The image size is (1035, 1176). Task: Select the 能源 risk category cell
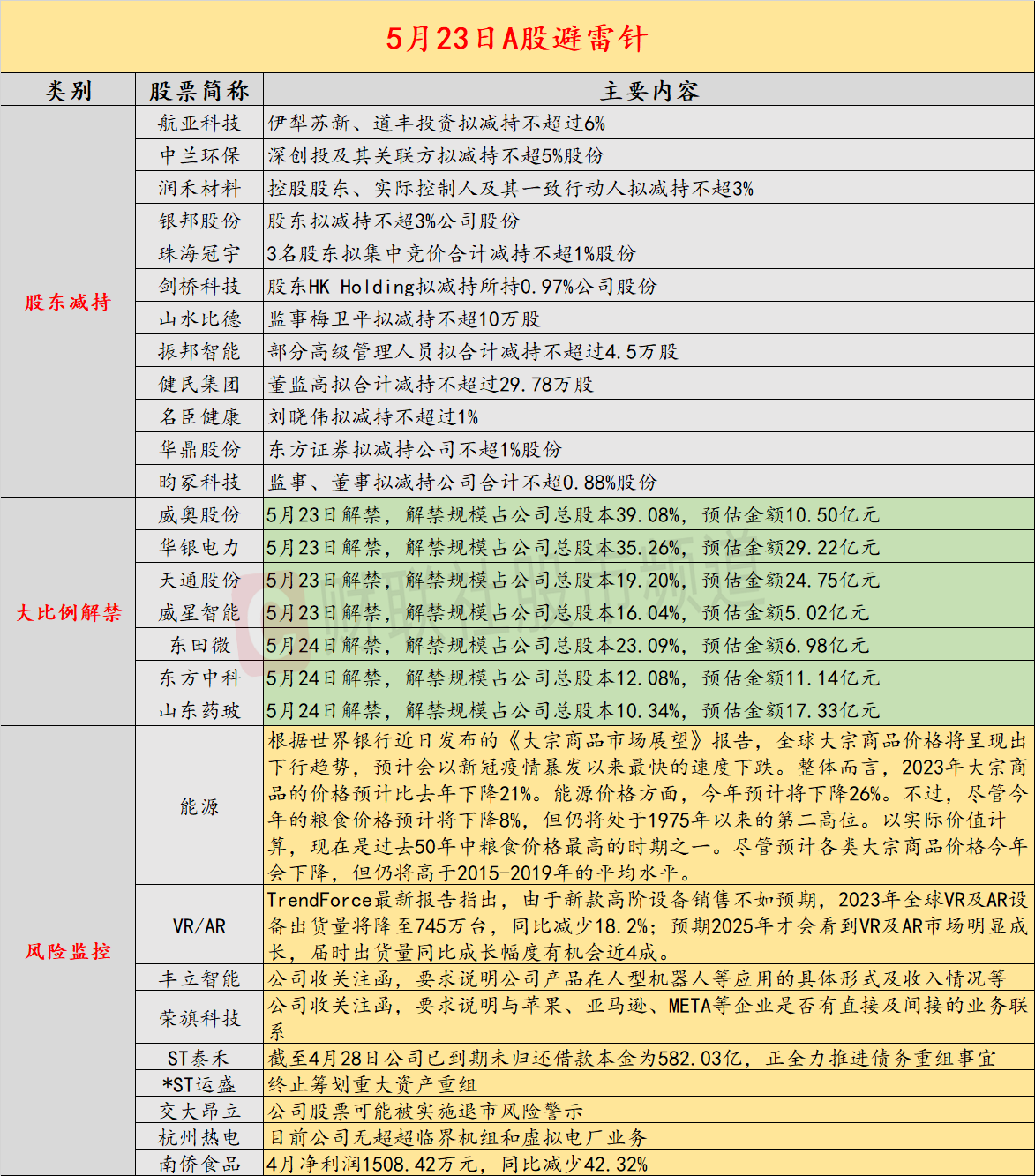(x=199, y=806)
